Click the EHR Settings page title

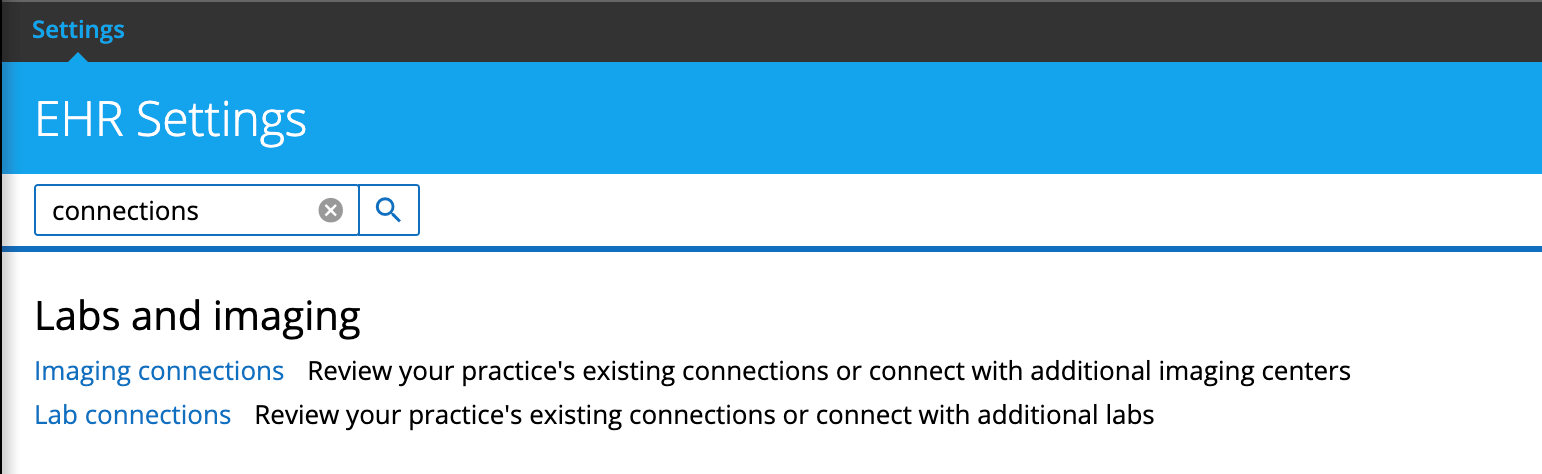click(170, 120)
